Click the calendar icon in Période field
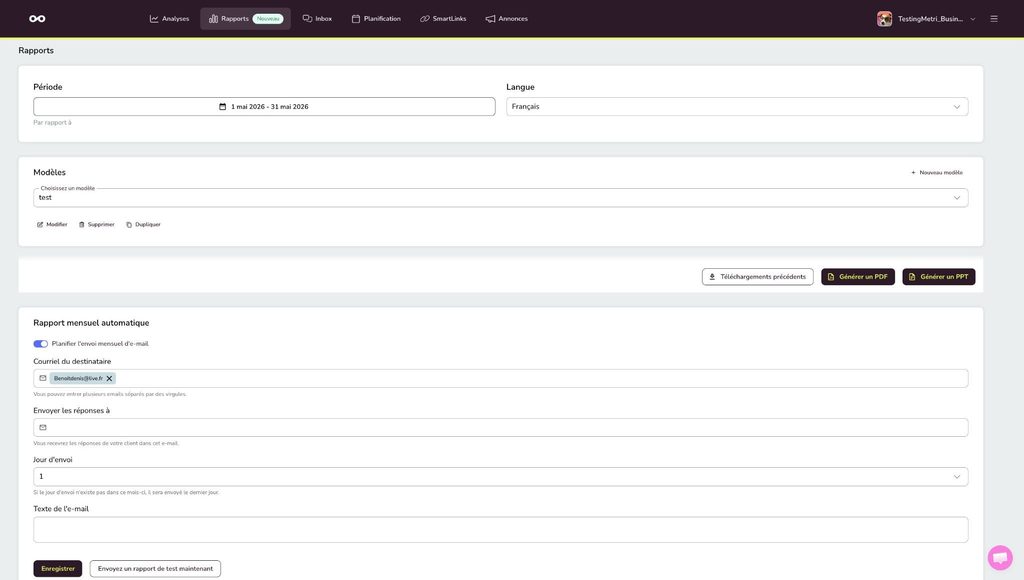Screen dimensions: 1024x580 click(x=222, y=106)
